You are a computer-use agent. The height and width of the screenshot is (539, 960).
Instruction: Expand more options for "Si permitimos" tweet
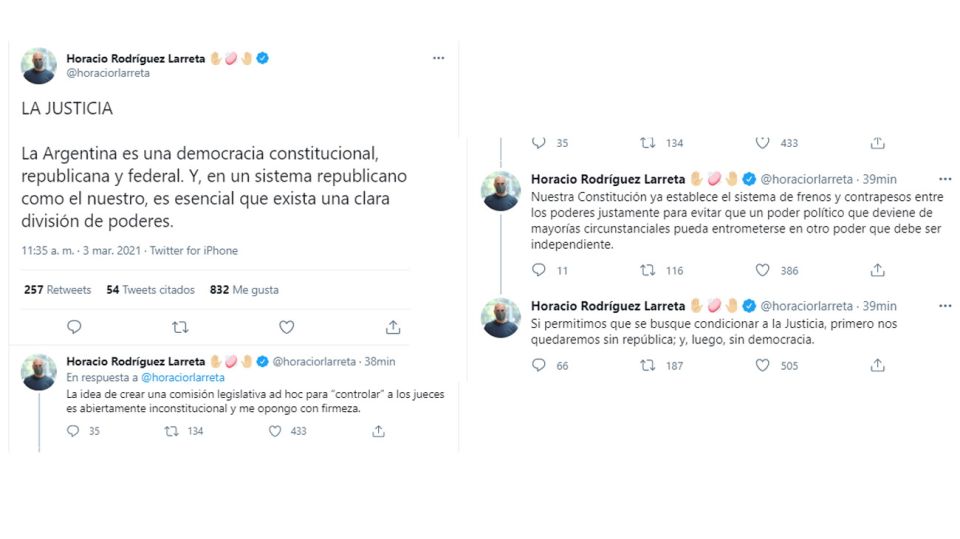[945, 305]
